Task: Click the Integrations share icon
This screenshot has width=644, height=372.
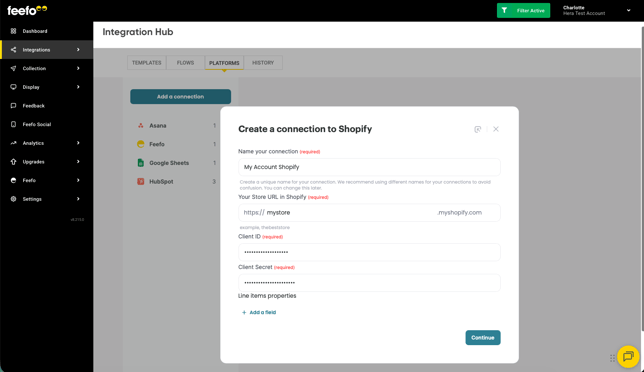Action: (x=14, y=50)
